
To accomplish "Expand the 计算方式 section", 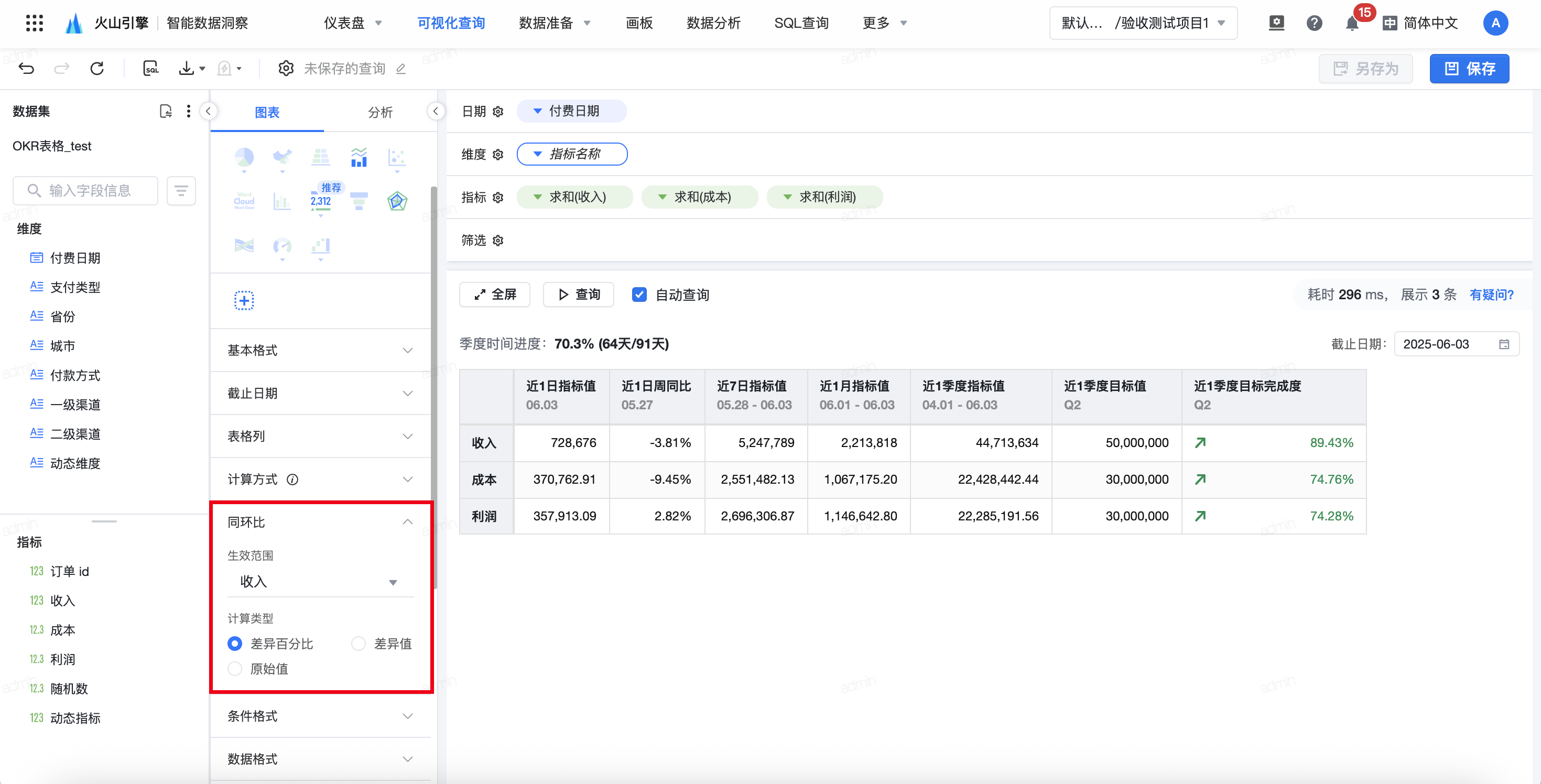I will pyautogui.click(x=320, y=480).
